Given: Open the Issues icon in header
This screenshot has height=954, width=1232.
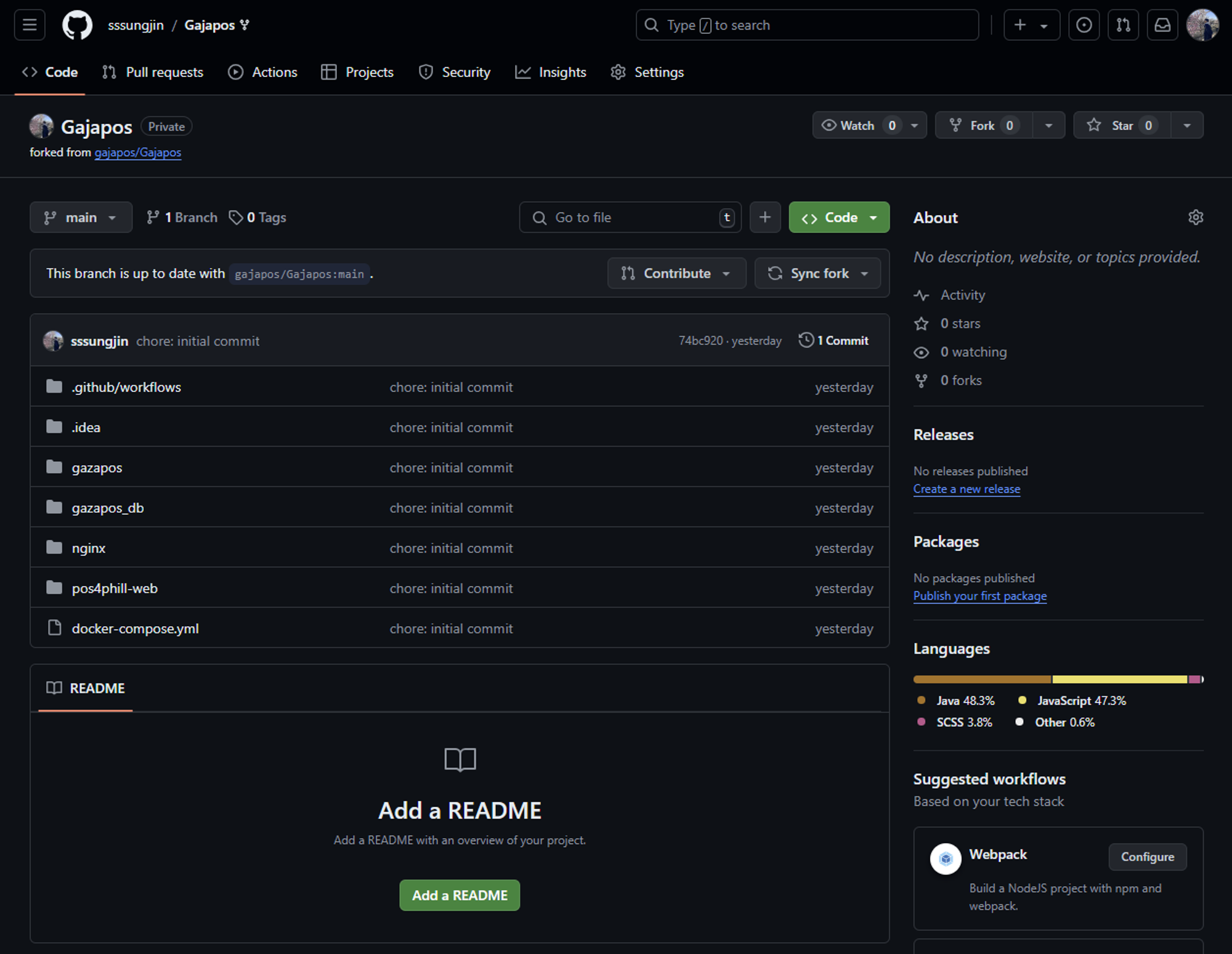Looking at the screenshot, I should 1084,25.
